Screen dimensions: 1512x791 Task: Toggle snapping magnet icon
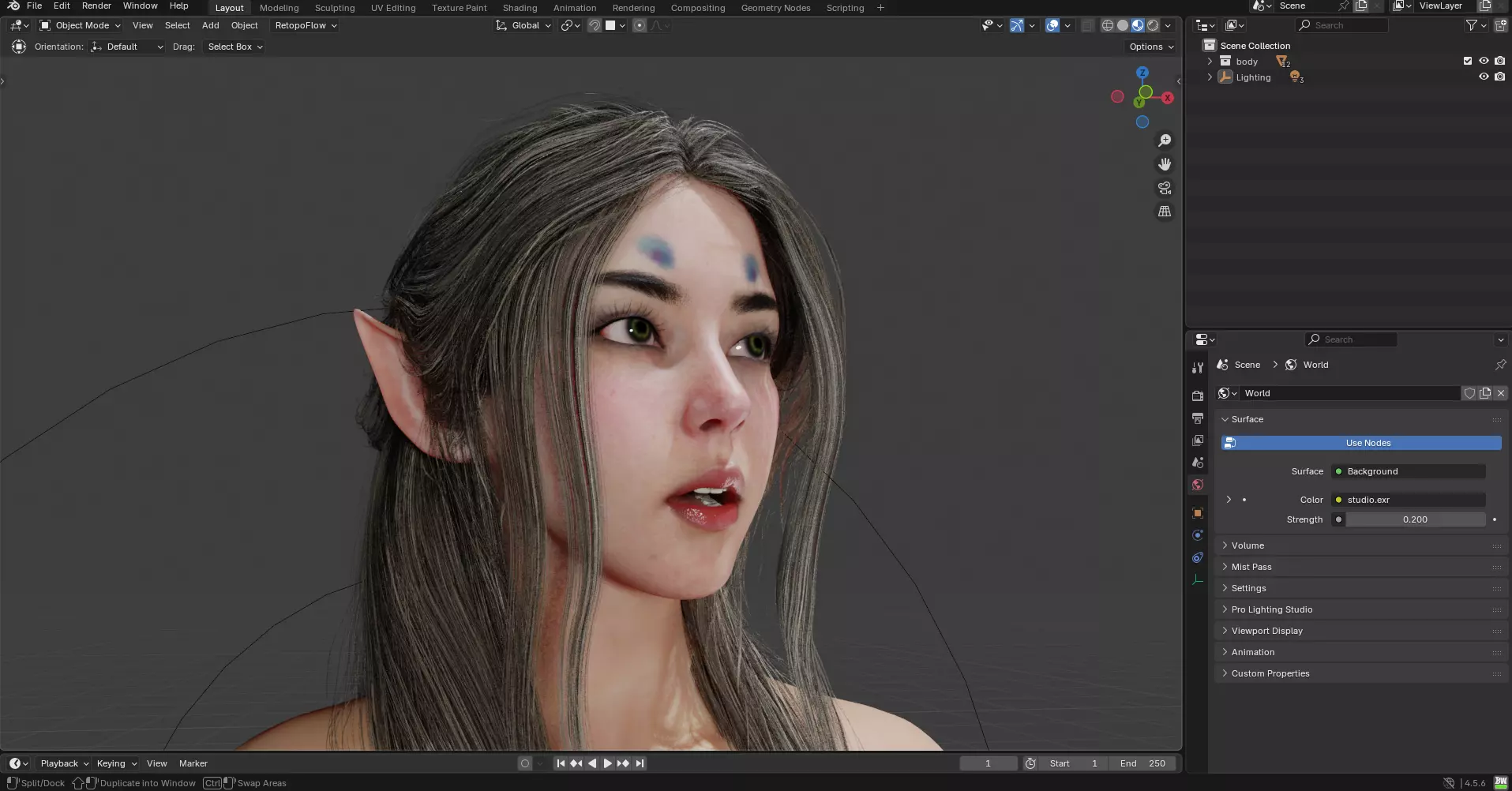pos(595,25)
